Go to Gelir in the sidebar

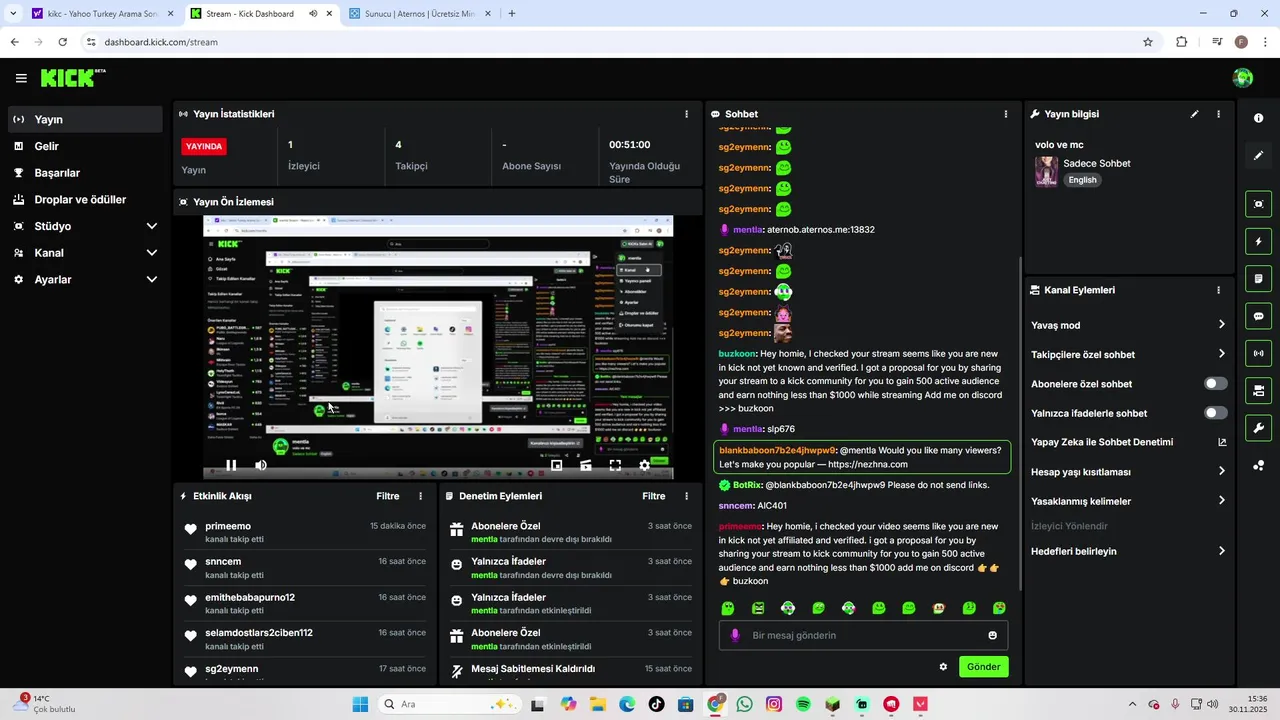coord(85,146)
